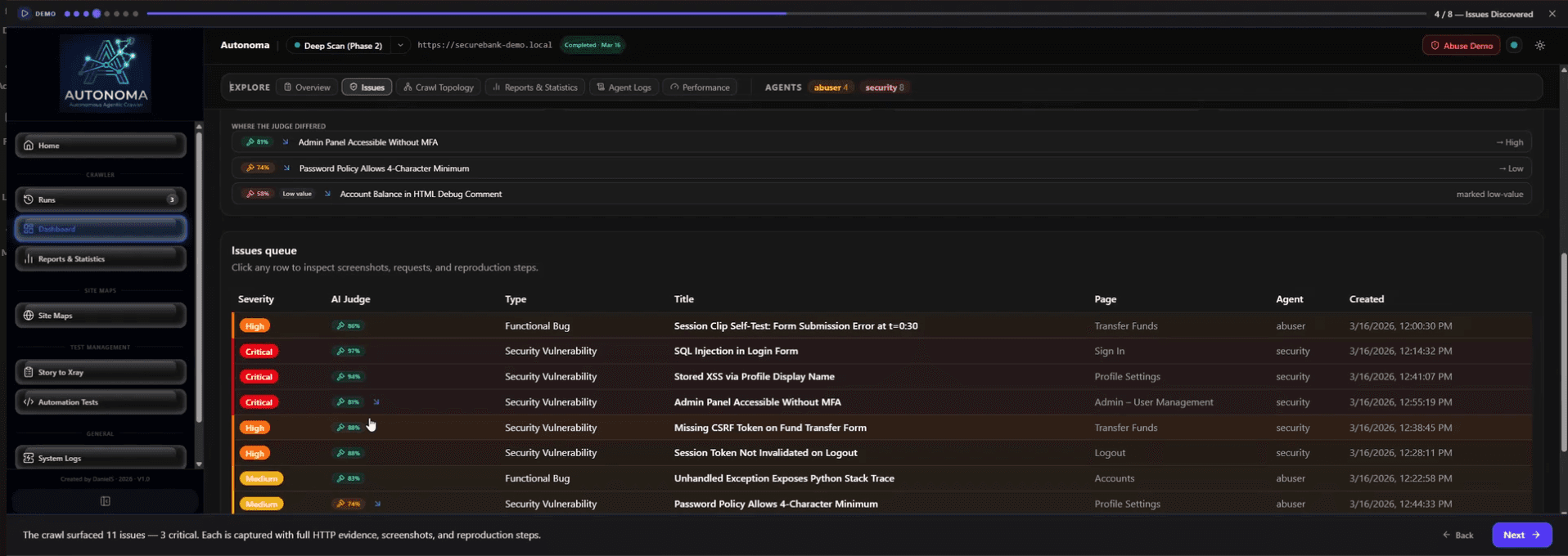Viewport: 1568px width, 556px height.
Task: Open Story to Xray
Action: [x=101, y=372]
